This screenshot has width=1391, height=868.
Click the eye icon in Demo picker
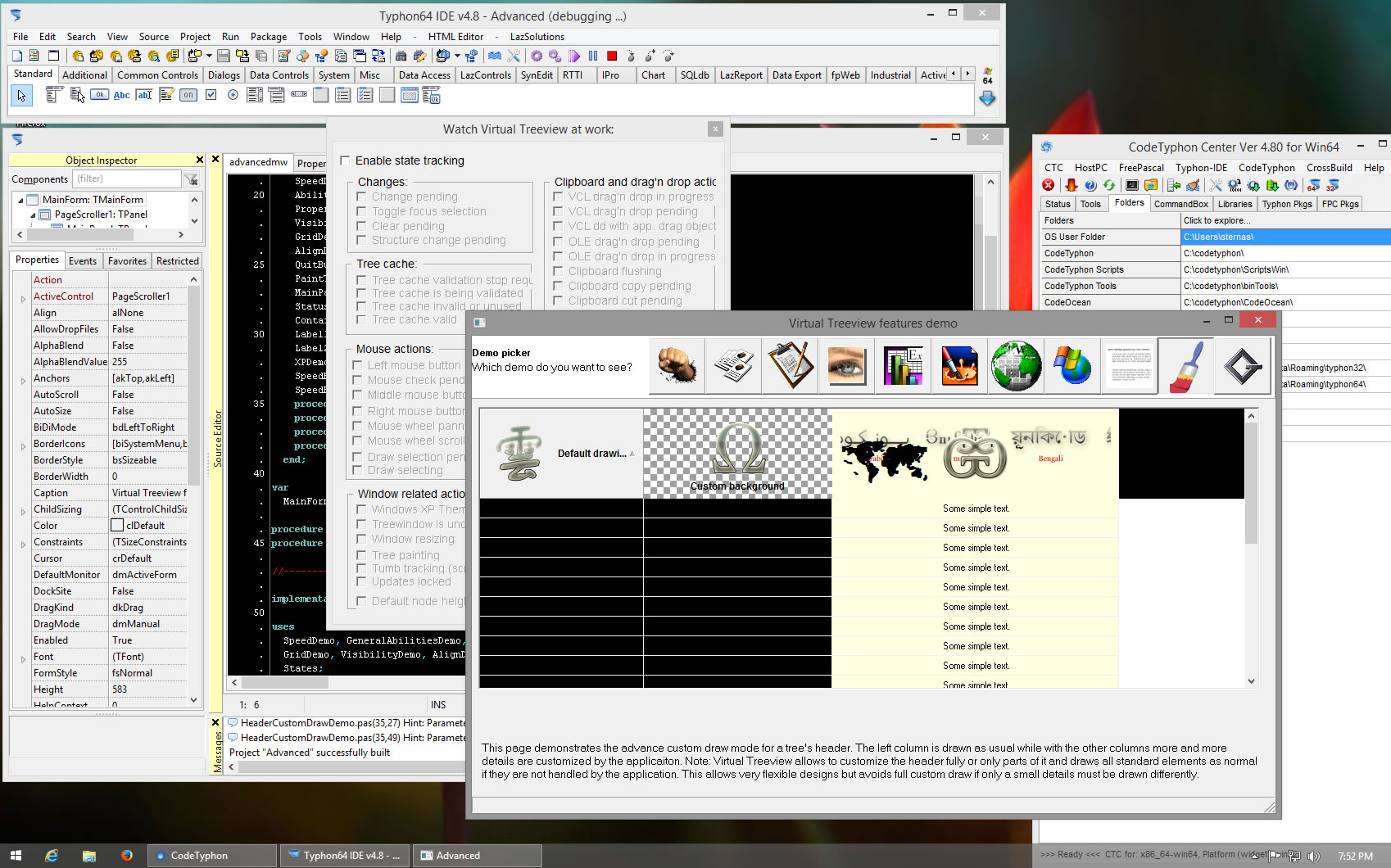click(846, 366)
